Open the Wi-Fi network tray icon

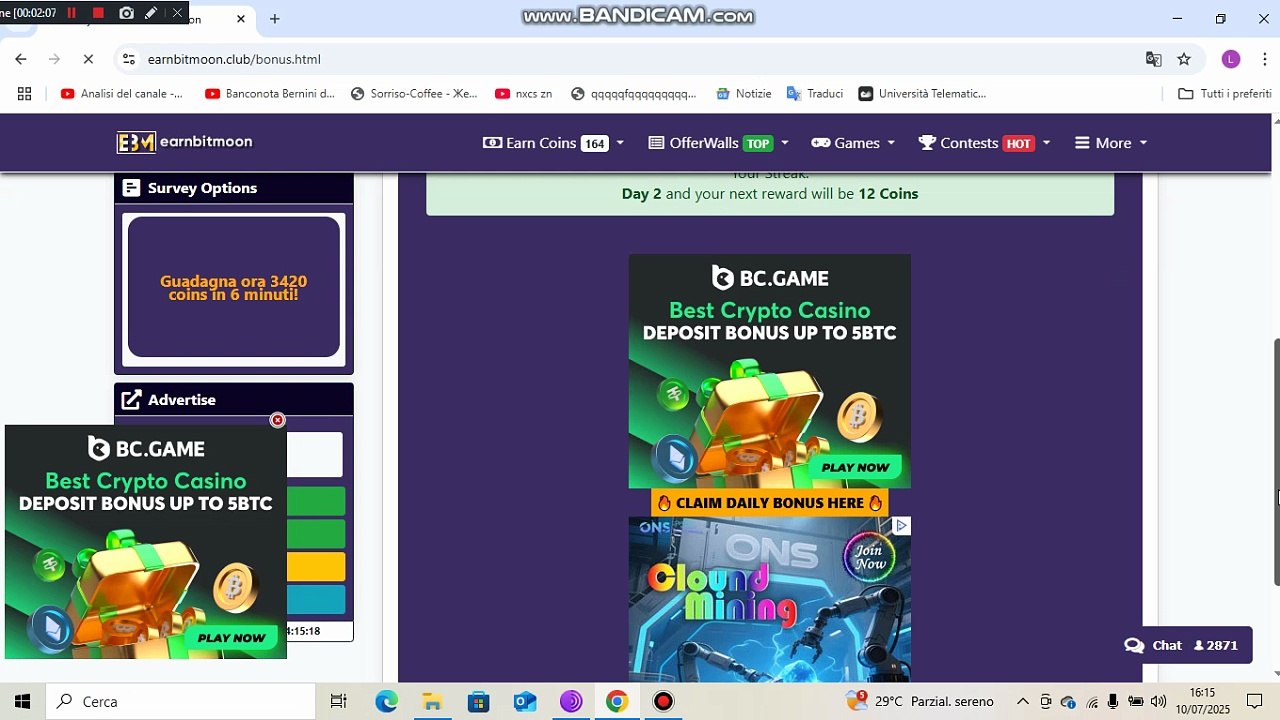pyautogui.click(x=1091, y=702)
